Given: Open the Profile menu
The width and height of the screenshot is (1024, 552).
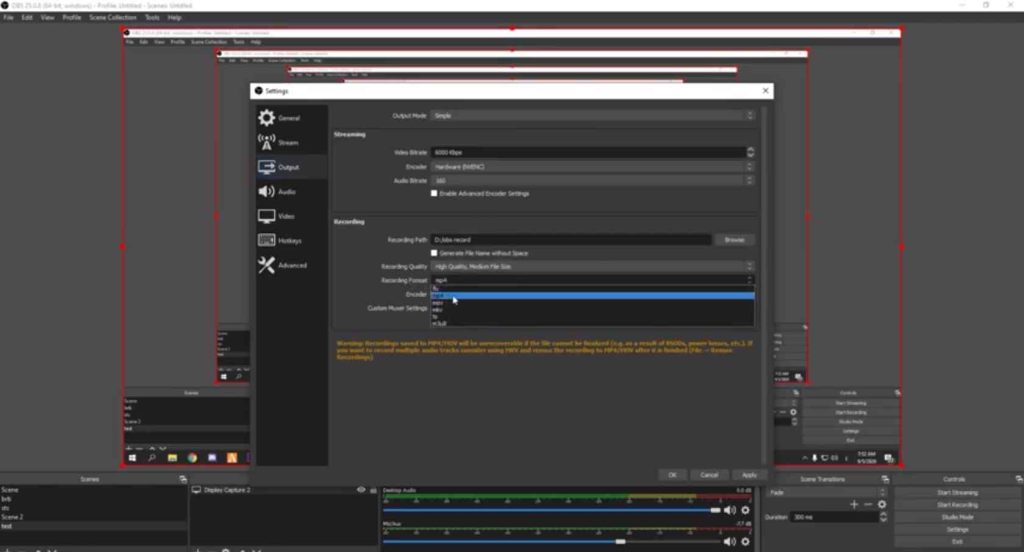Looking at the screenshot, I should (72, 18).
